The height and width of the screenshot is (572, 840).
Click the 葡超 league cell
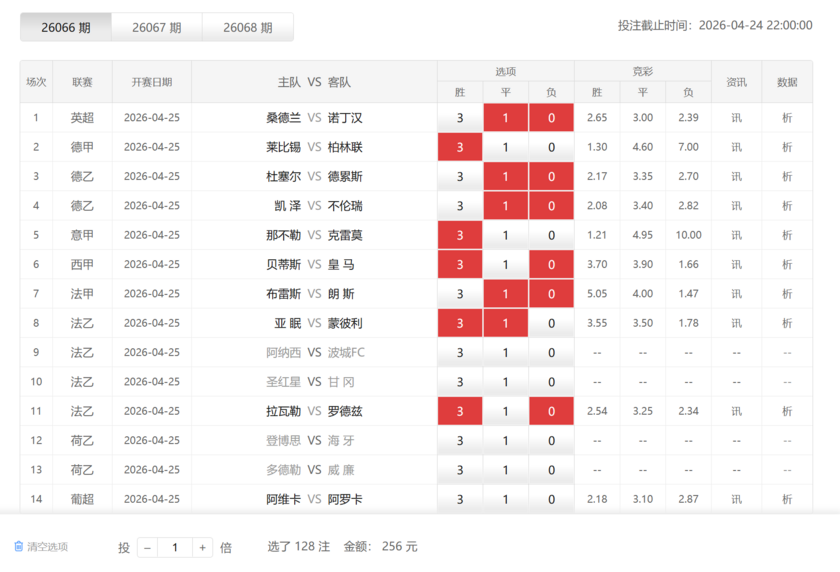[82, 499]
